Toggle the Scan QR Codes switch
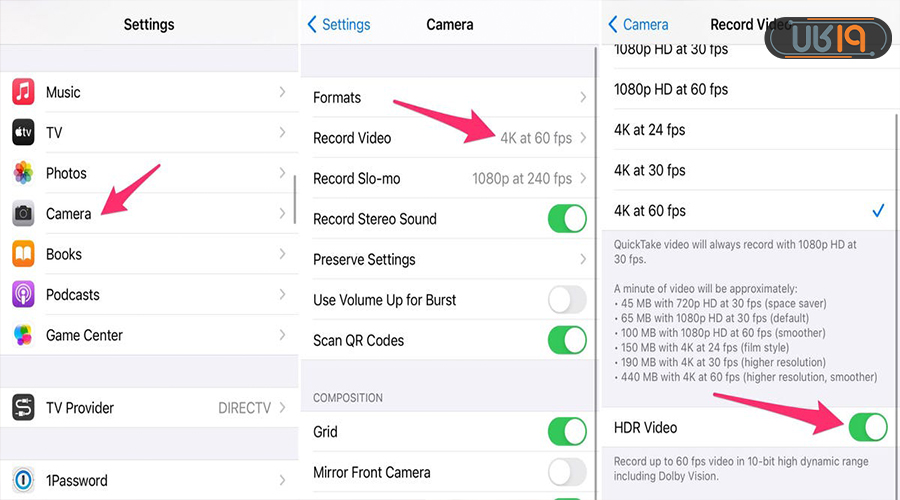The height and width of the screenshot is (500, 900). click(567, 340)
